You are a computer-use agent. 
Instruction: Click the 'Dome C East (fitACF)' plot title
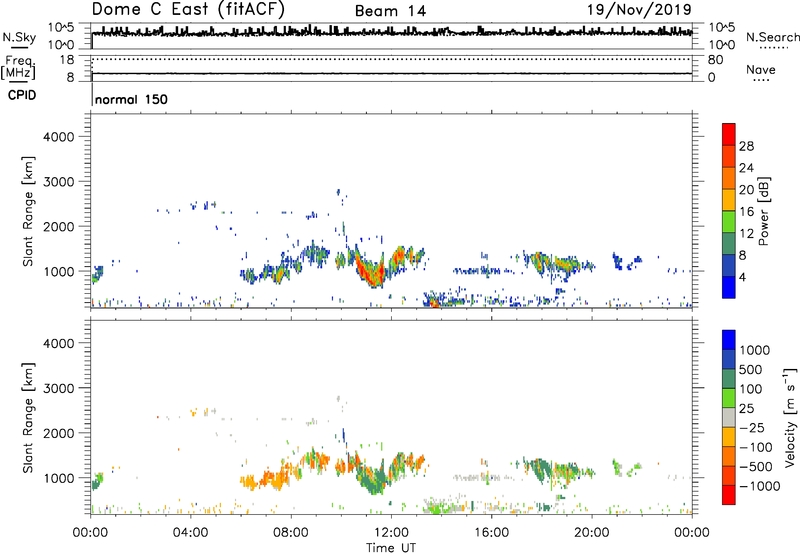pyautogui.click(x=188, y=10)
